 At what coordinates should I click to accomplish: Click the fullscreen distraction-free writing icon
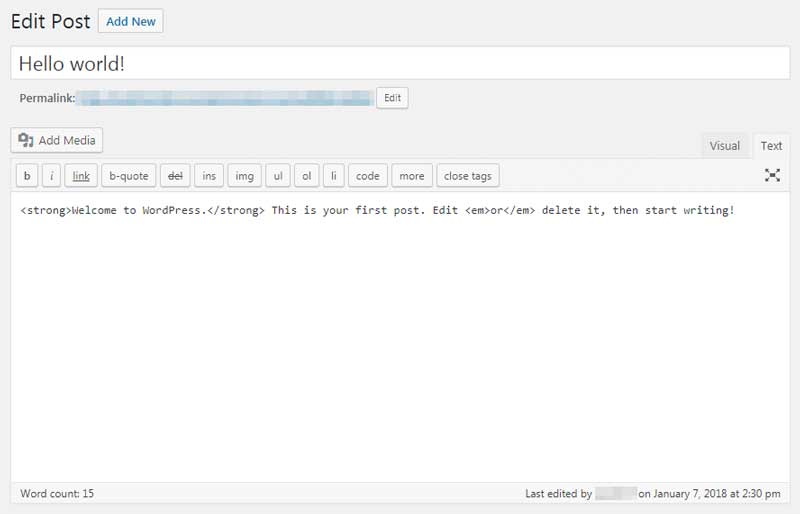coord(772,175)
